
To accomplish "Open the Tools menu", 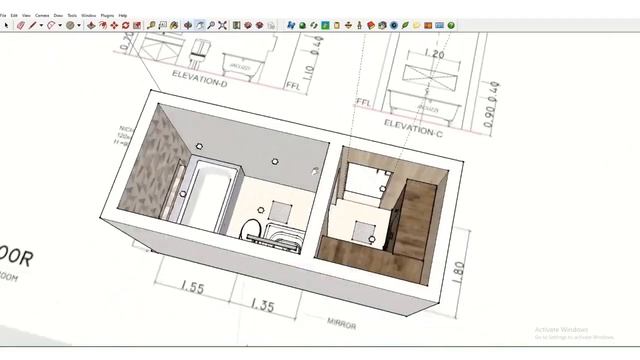I will point(72,16).
